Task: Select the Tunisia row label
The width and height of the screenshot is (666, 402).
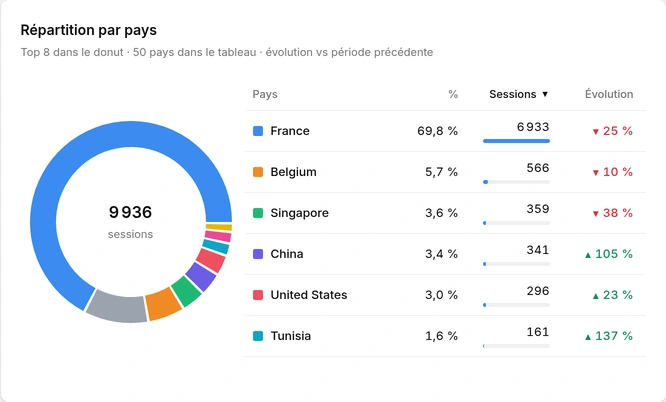Action: [291, 336]
